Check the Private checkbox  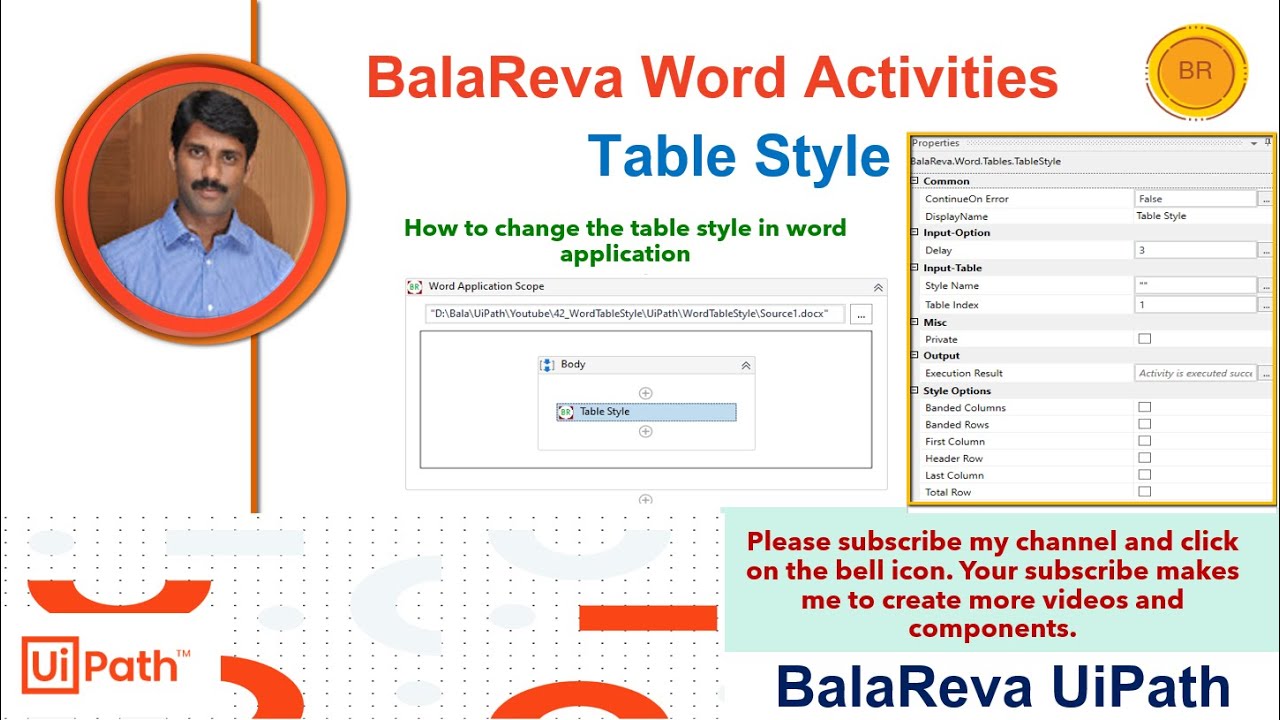click(1145, 339)
